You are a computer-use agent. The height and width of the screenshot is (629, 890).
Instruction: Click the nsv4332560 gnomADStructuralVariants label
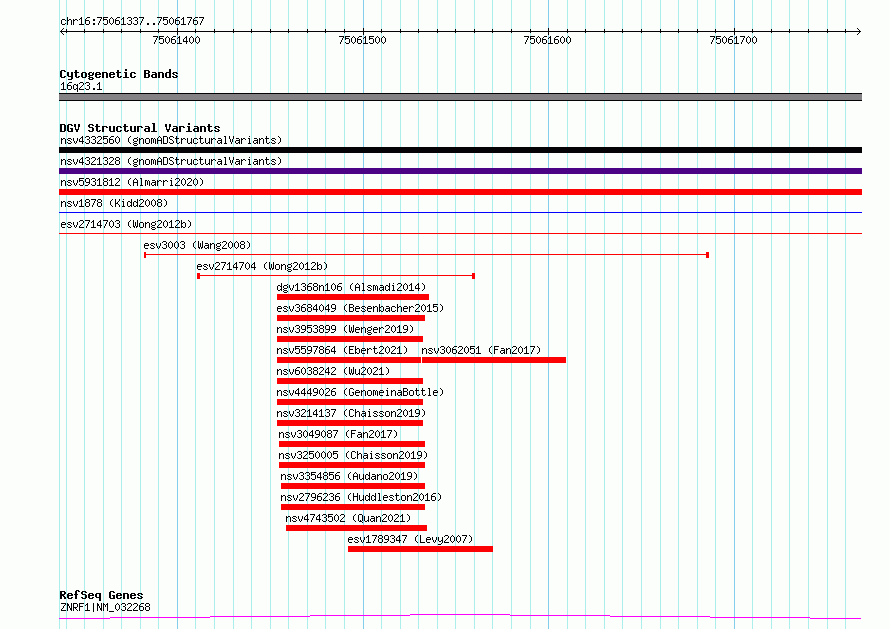[x=171, y=140]
